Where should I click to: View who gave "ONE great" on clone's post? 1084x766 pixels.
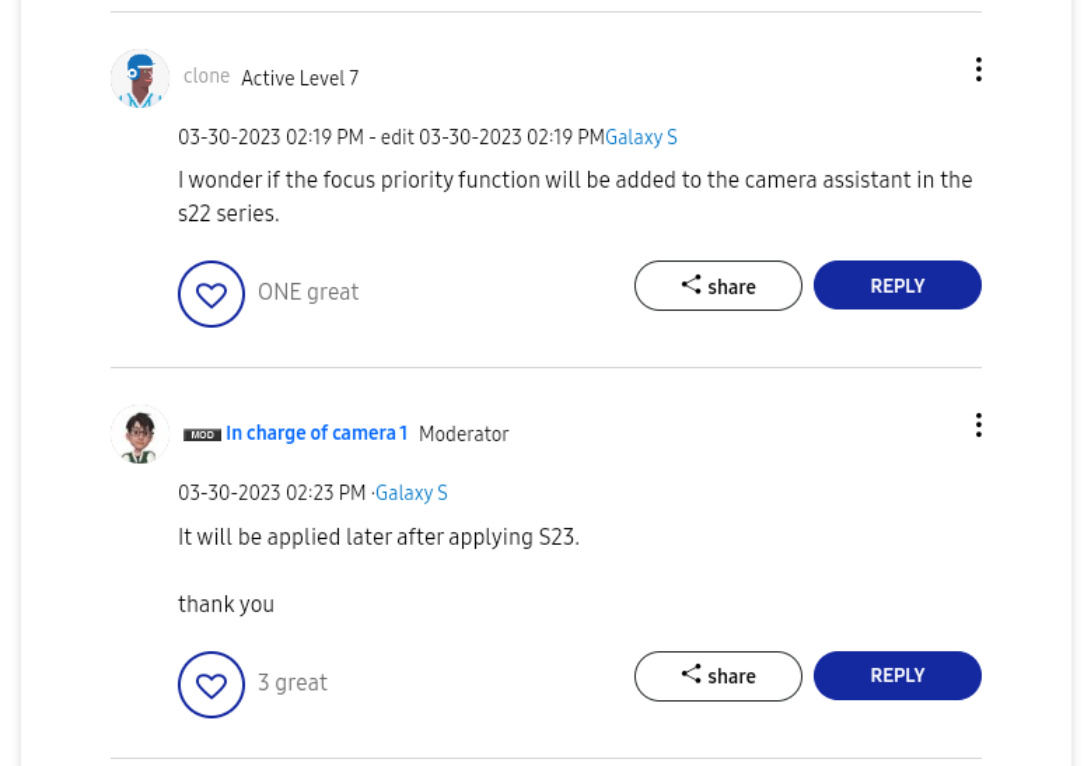[x=308, y=292]
